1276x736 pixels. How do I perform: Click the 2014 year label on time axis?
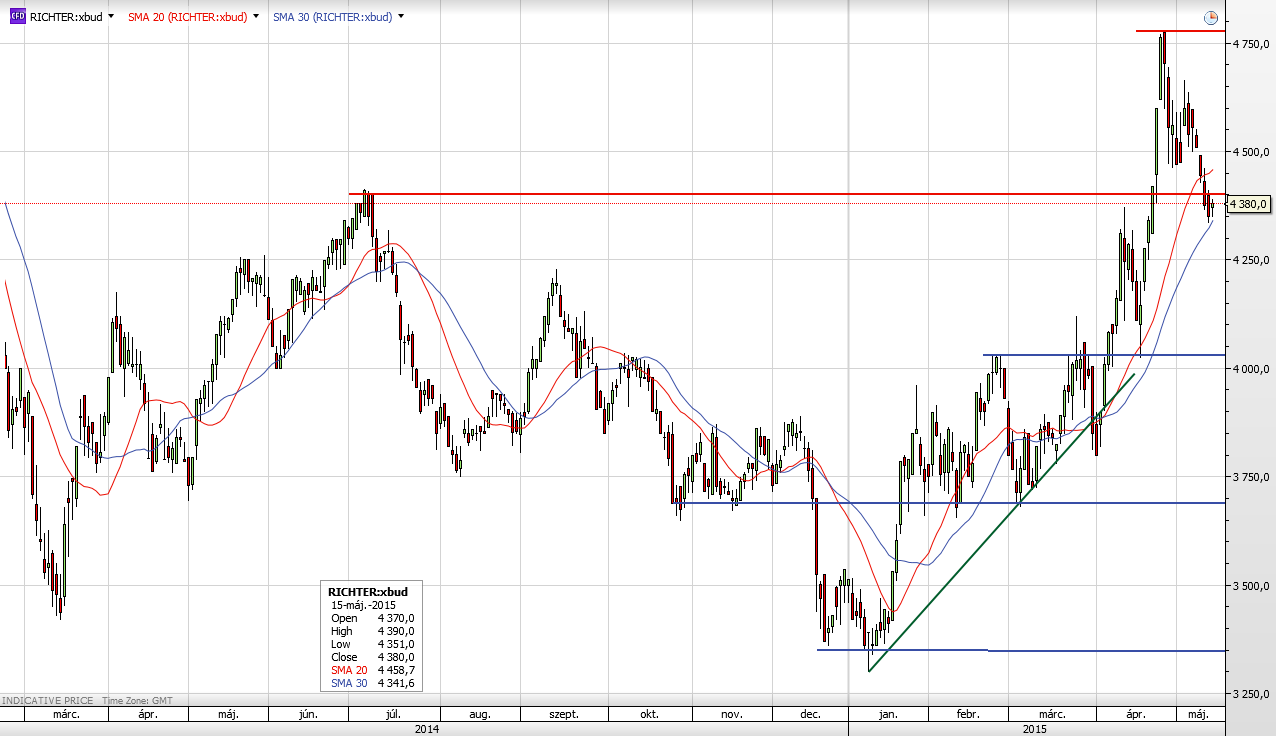tap(426, 729)
